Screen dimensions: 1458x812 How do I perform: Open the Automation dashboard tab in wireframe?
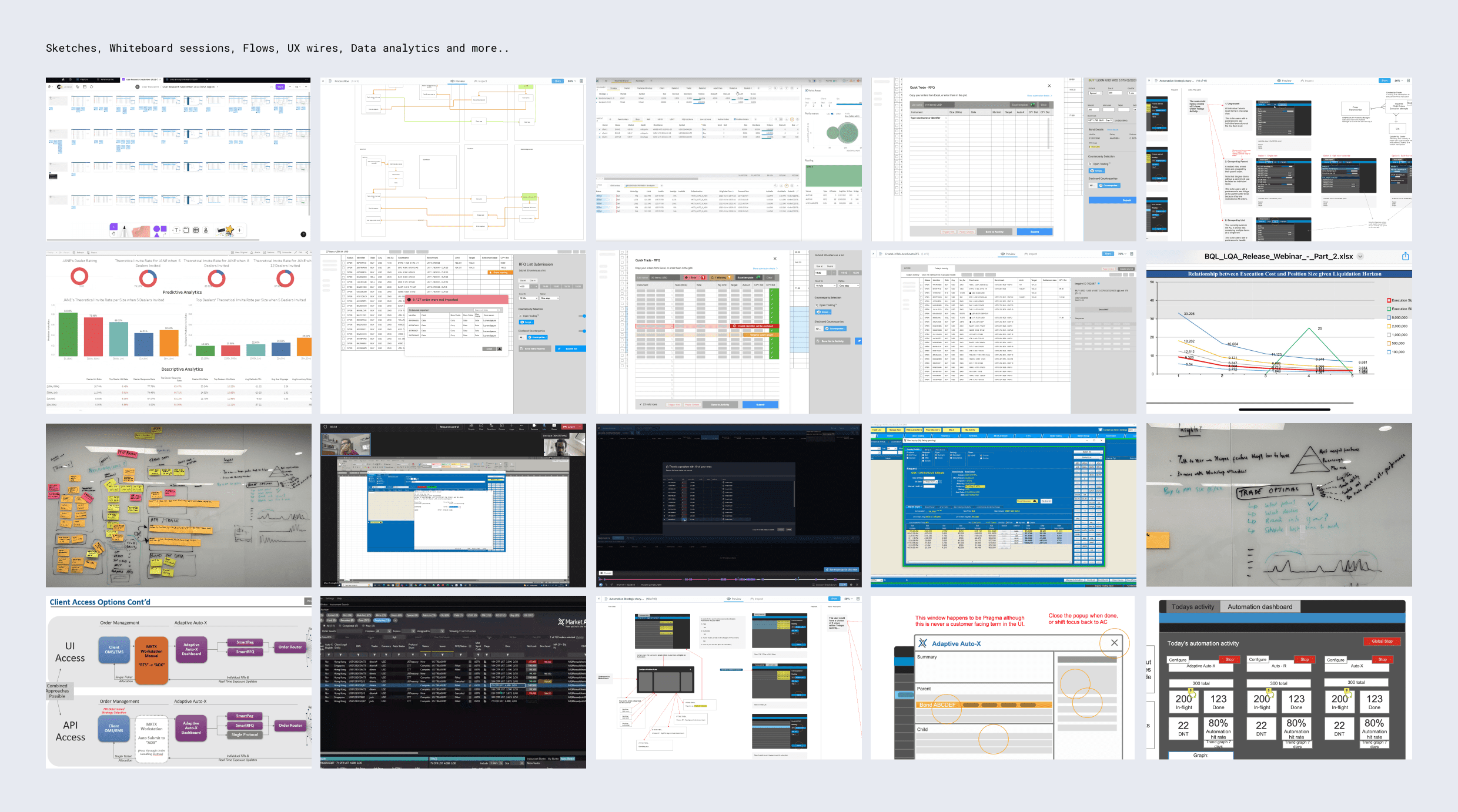(1260, 607)
